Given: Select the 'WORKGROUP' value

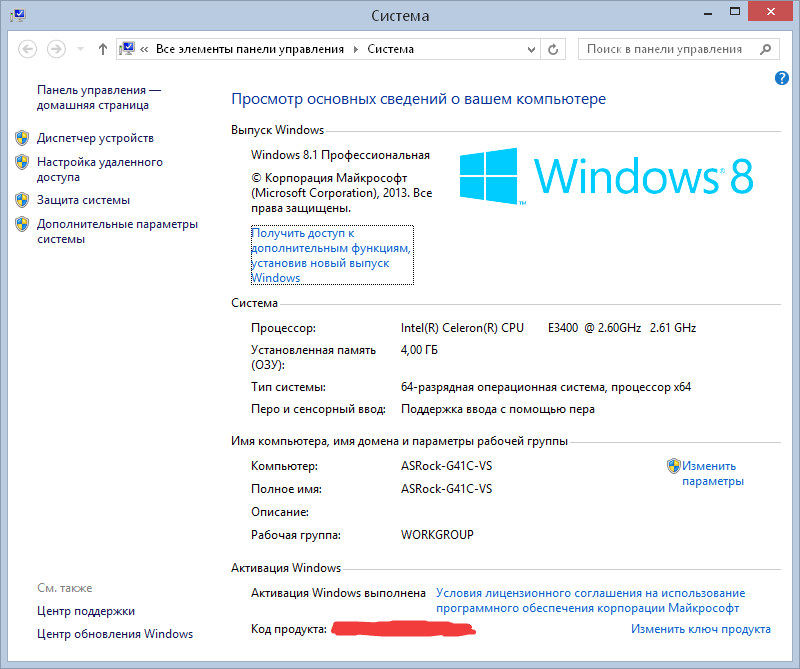Looking at the screenshot, I should pyautogui.click(x=437, y=535).
